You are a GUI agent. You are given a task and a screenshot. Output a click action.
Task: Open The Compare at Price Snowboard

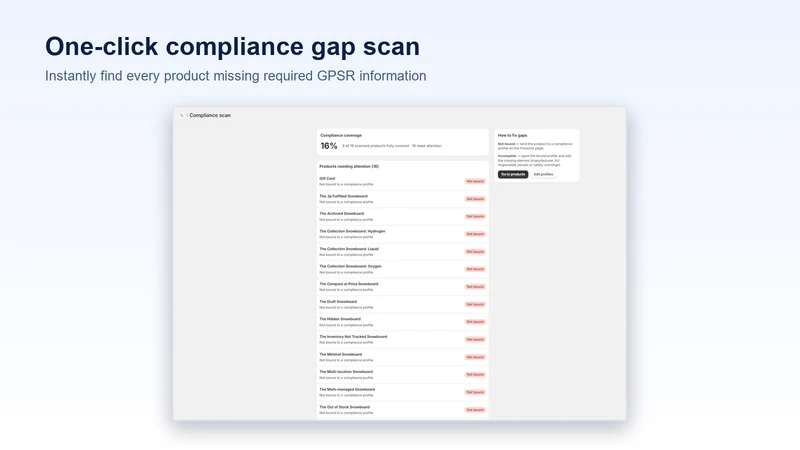(x=402, y=287)
